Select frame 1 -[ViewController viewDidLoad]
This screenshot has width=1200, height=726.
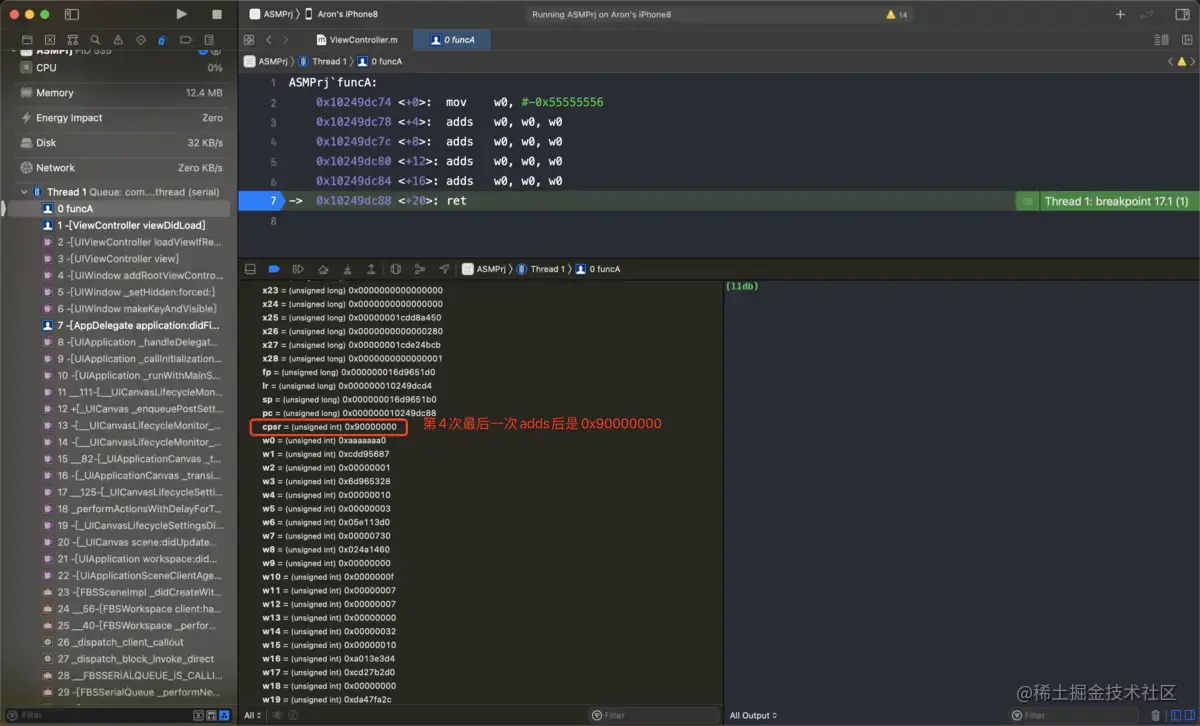(118, 225)
